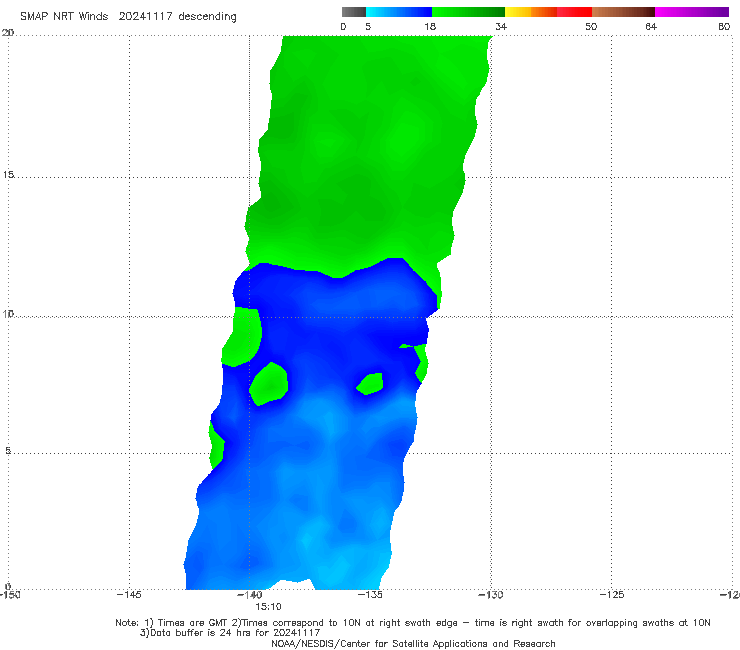Click the longitude axis label '-125'

click(612, 595)
